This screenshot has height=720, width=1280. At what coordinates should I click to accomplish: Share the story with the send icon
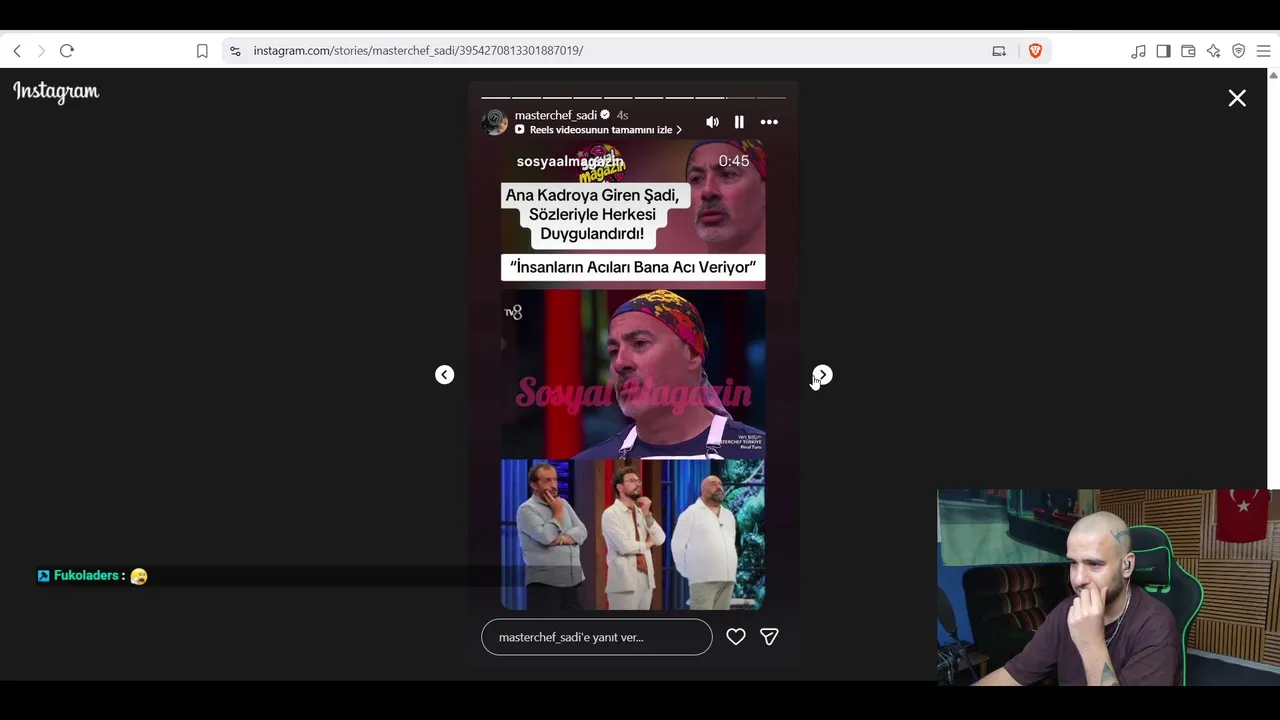(769, 637)
